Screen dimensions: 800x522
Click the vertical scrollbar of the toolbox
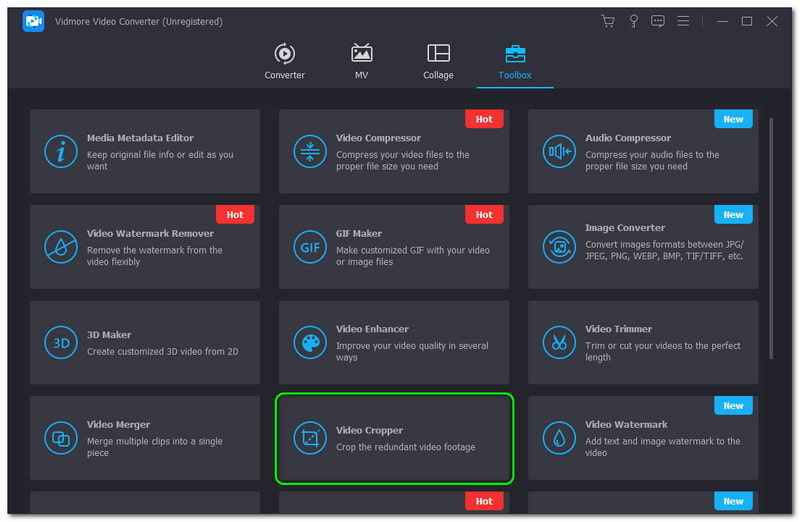[771, 240]
